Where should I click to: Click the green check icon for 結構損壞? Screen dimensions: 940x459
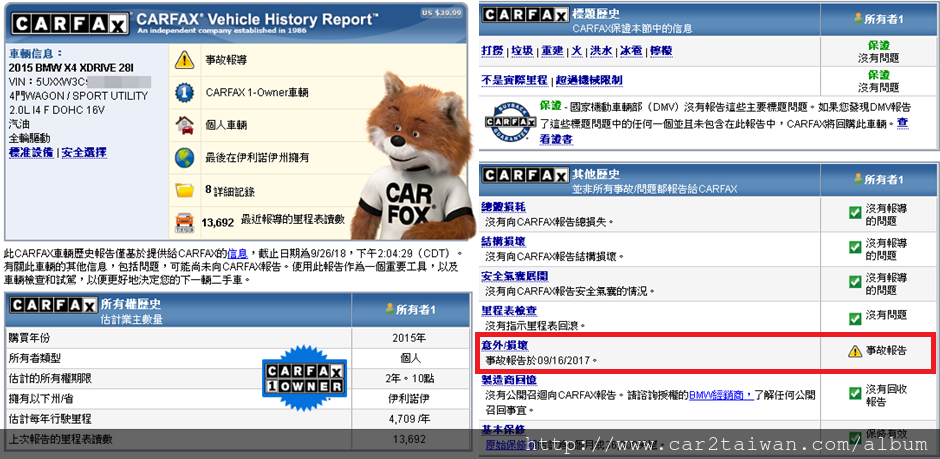point(855,247)
